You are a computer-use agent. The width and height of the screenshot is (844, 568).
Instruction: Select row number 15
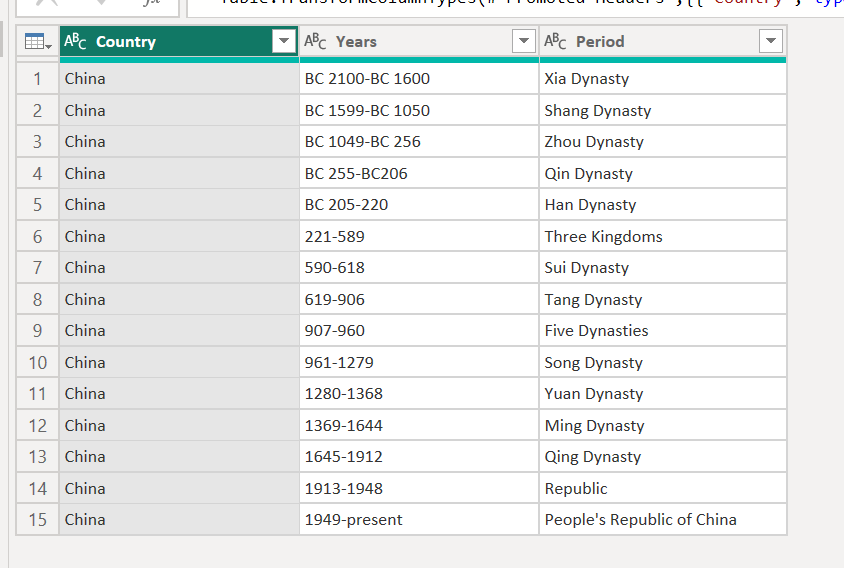pos(38,520)
